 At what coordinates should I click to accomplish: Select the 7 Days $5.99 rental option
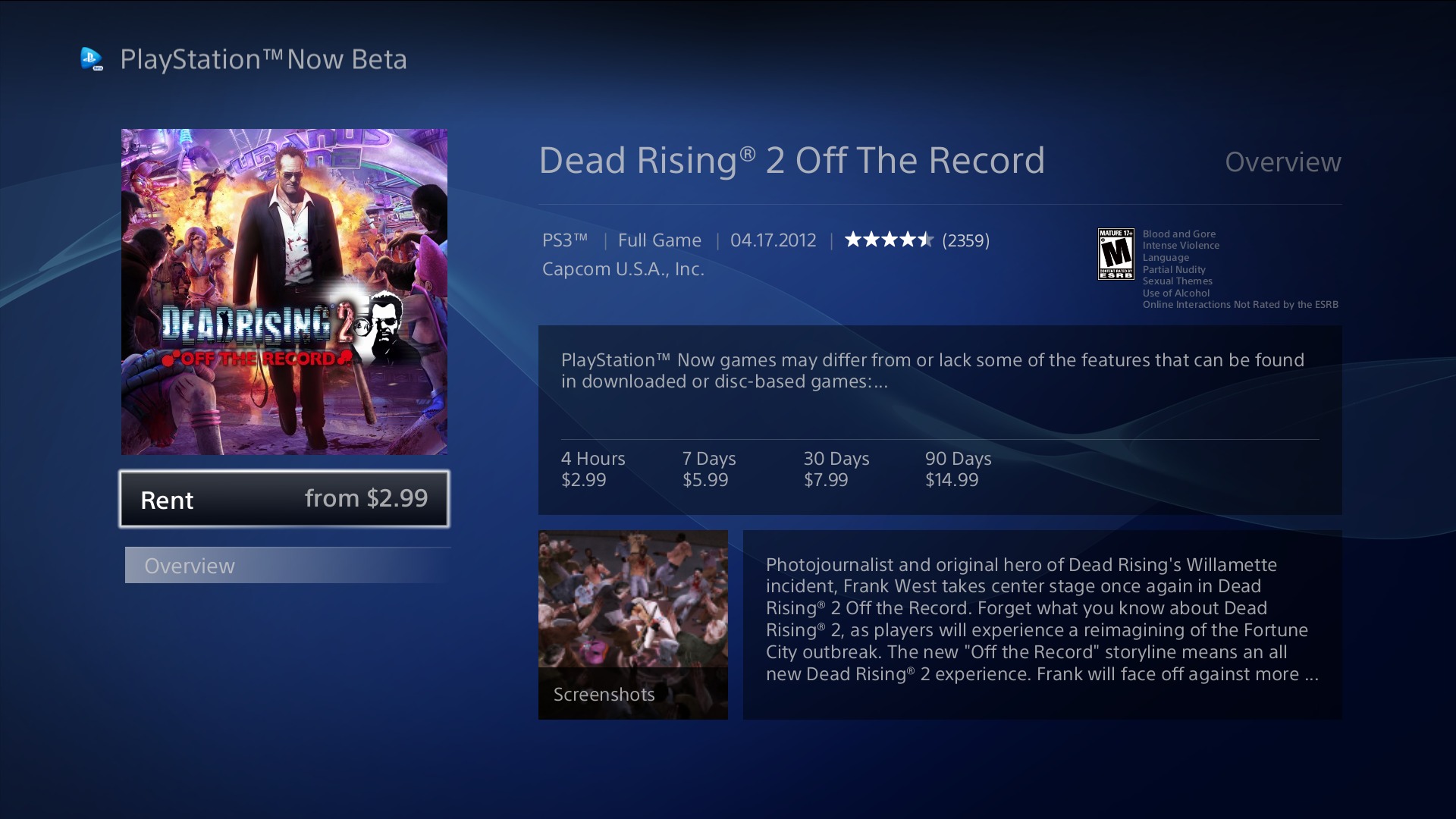click(x=708, y=469)
